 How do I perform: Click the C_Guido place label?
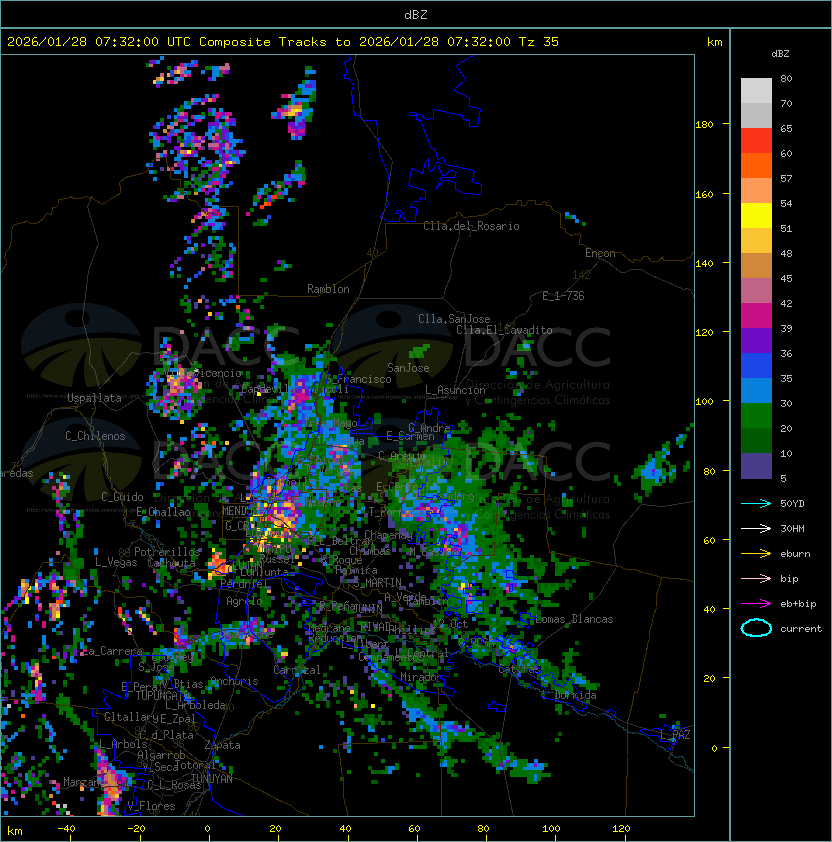tap(122, 497)
